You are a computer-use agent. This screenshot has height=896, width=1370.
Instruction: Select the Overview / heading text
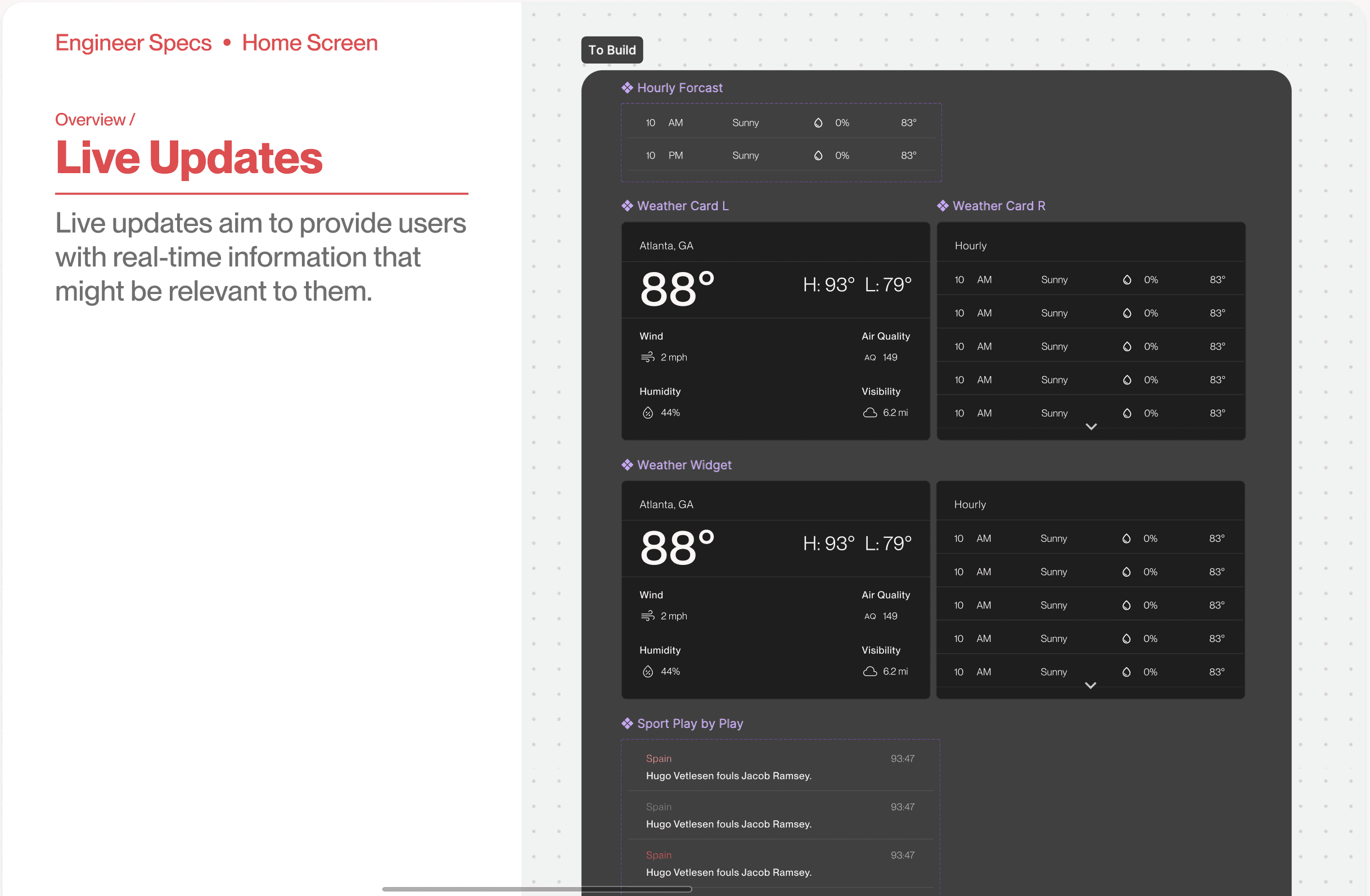coord(95,119)
